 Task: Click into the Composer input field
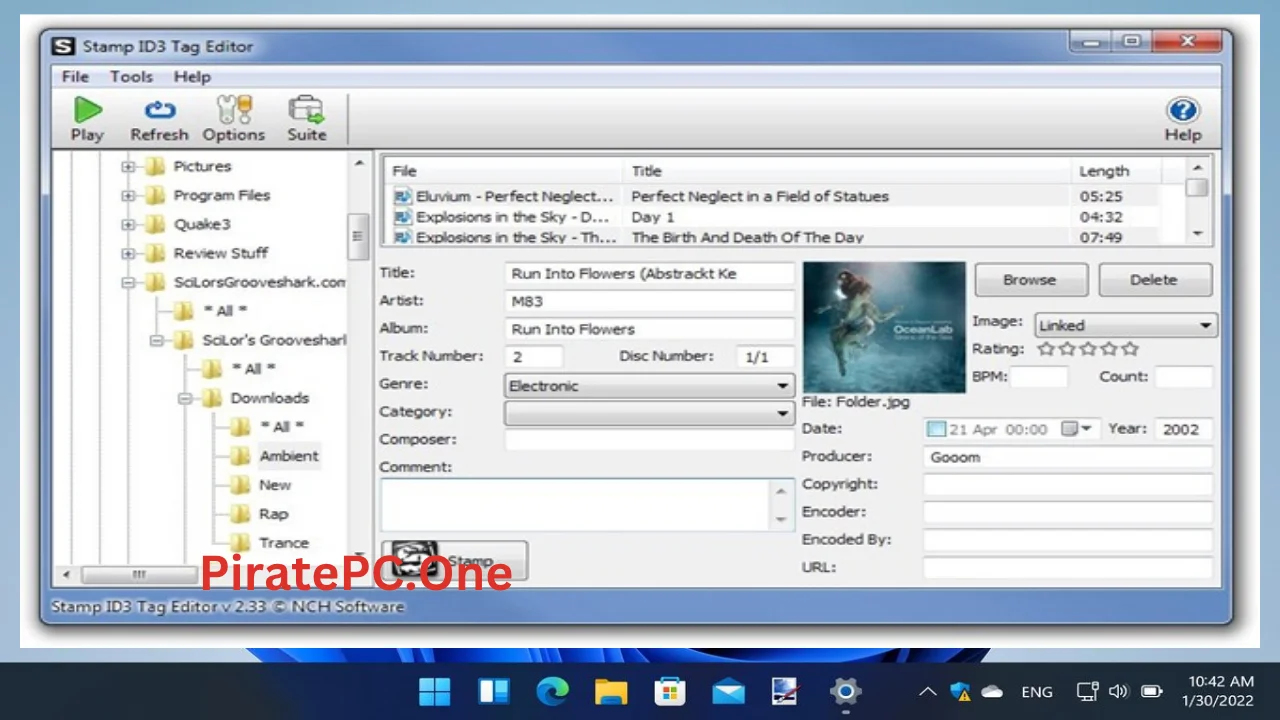point(649,440)
